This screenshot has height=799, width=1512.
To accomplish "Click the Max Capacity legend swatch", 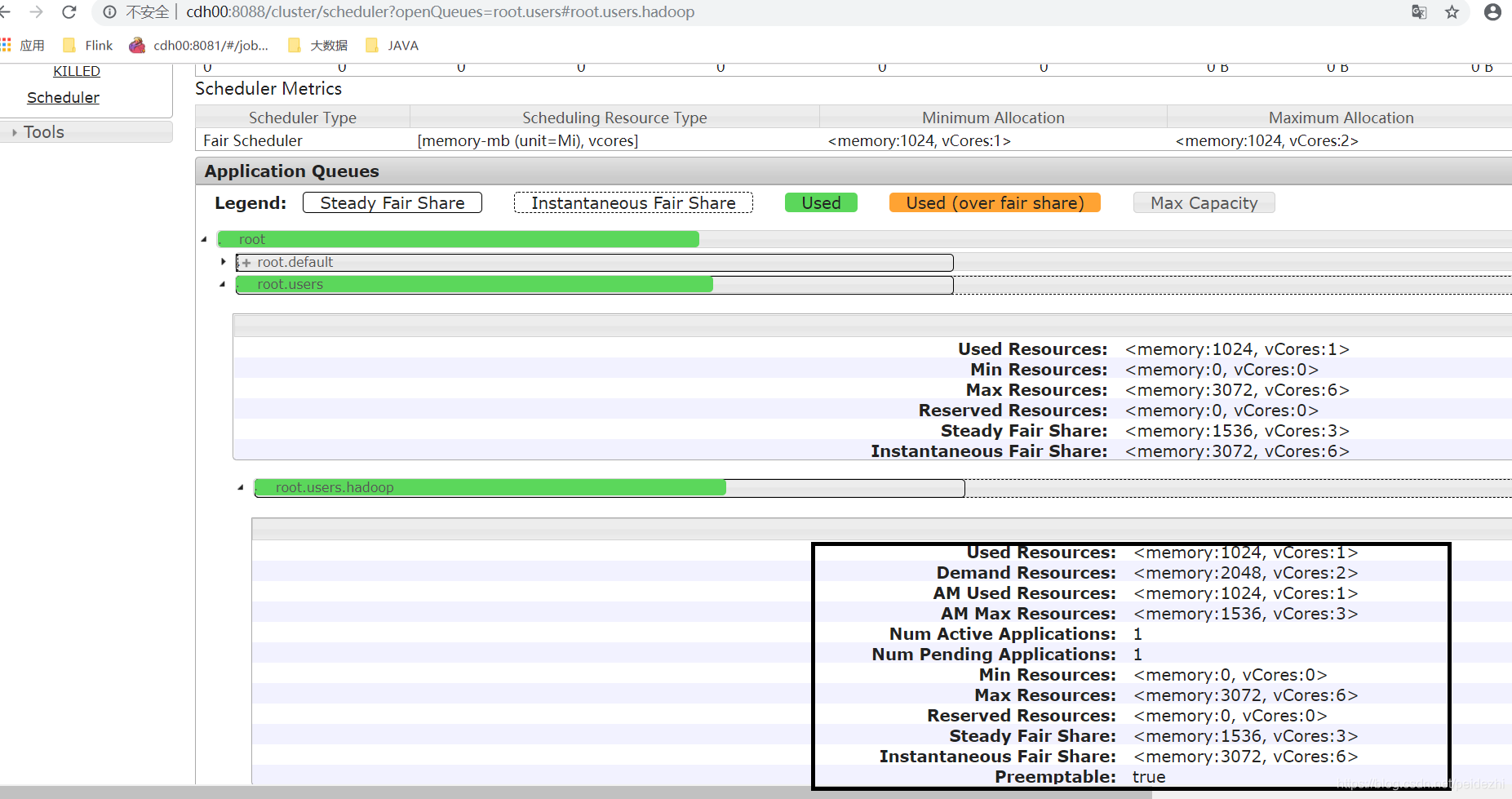I will [1204, 202].
